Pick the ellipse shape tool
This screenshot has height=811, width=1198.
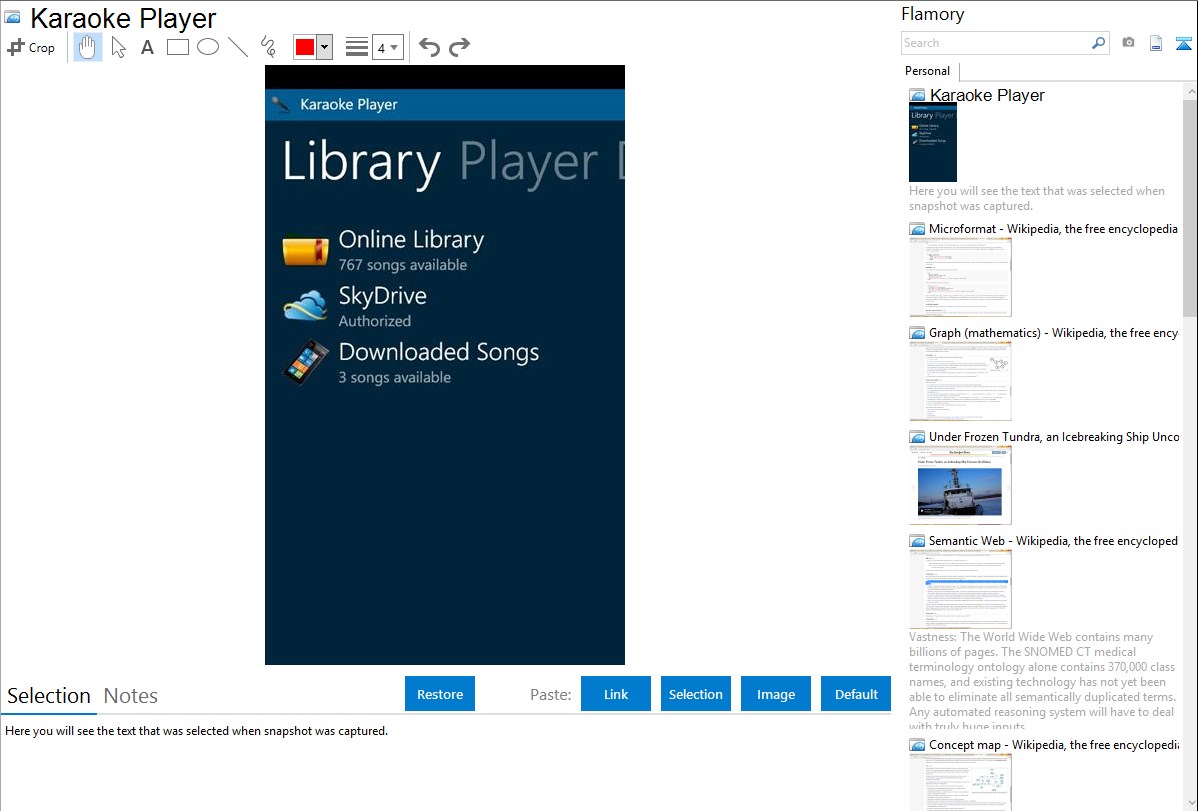pyautogui.click(x=208, y=47)
